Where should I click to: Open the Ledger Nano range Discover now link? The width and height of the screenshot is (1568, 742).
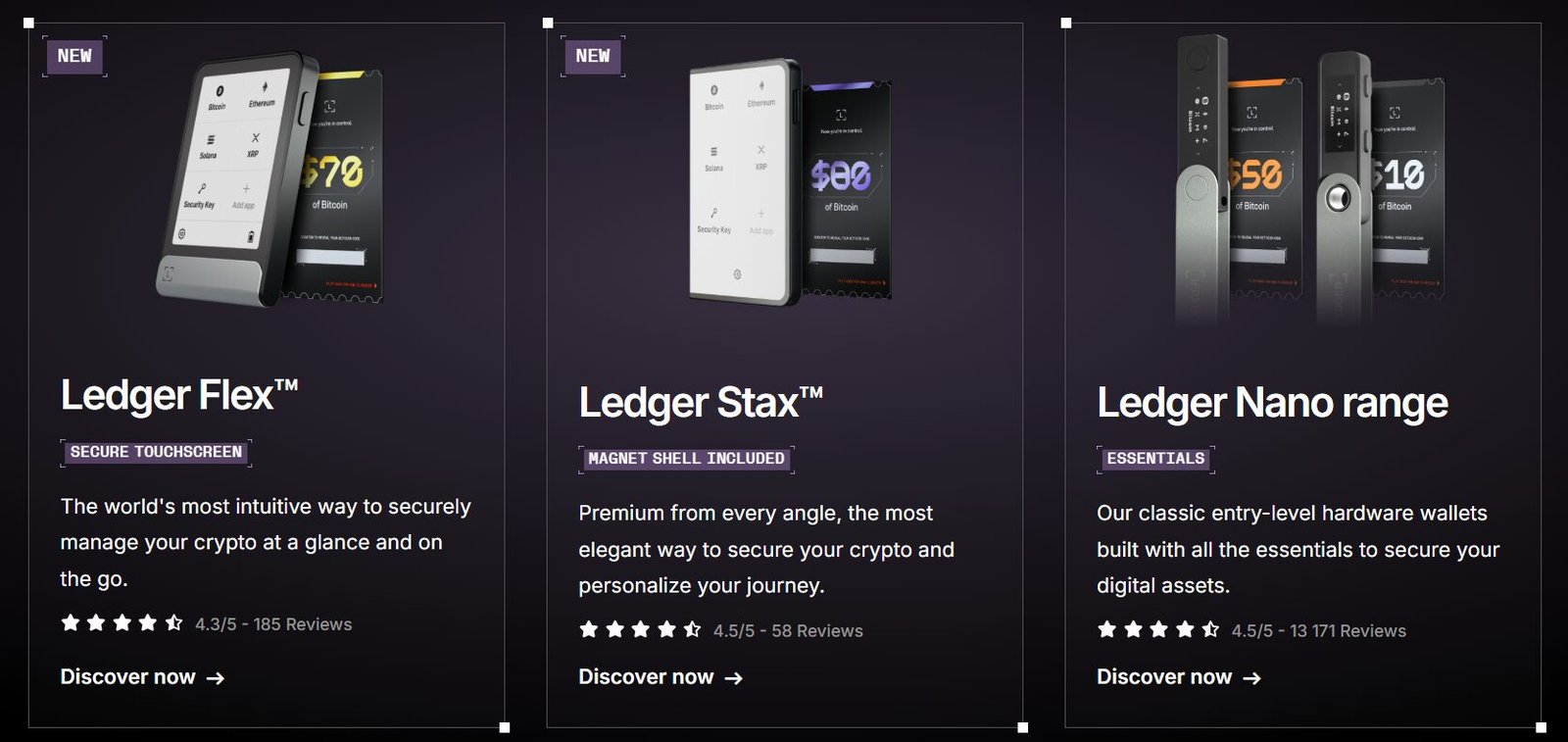[1178, 676]
